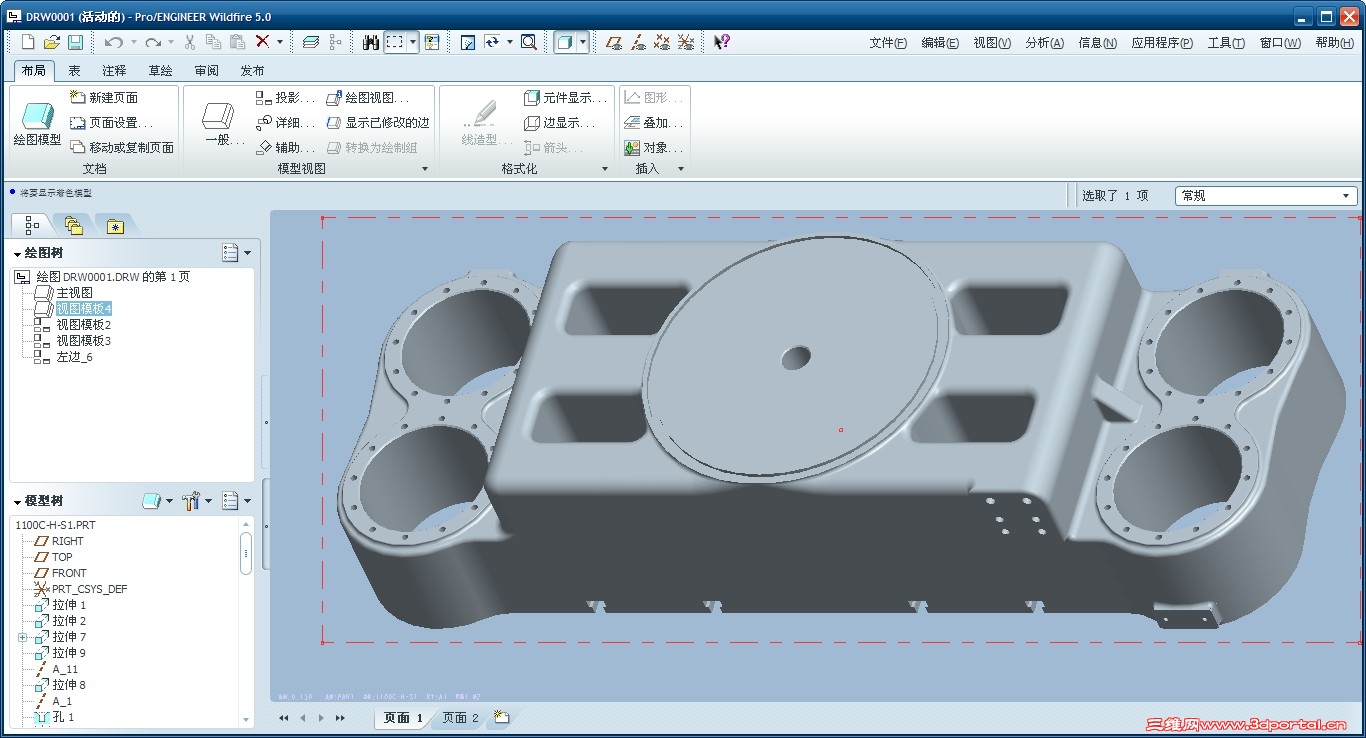Click the red X delete icon
Image resolution: width=1366 pixels, height=738 pixels.
click(x=262, y=42)
